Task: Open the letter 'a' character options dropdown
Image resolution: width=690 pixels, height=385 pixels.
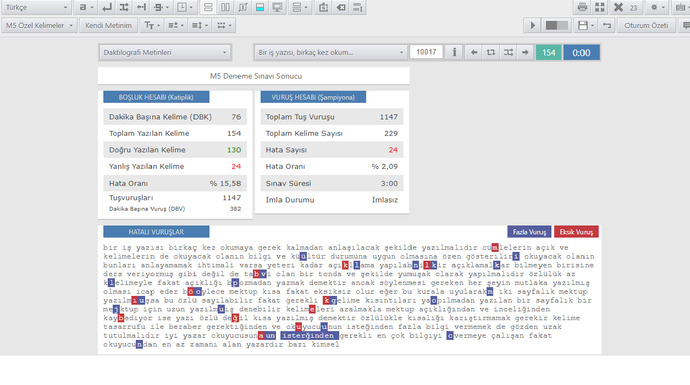Action: (86, 7)
